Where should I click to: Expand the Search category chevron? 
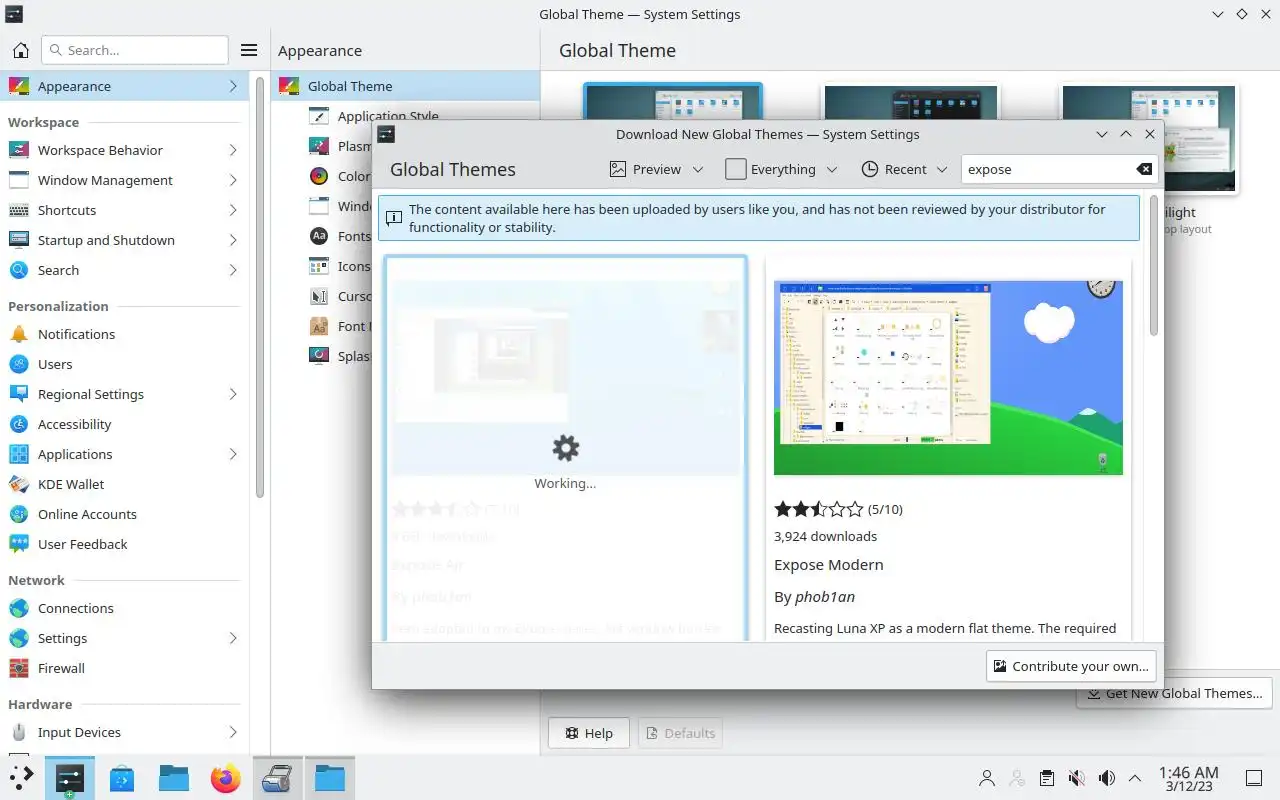[x=233, y=270]
